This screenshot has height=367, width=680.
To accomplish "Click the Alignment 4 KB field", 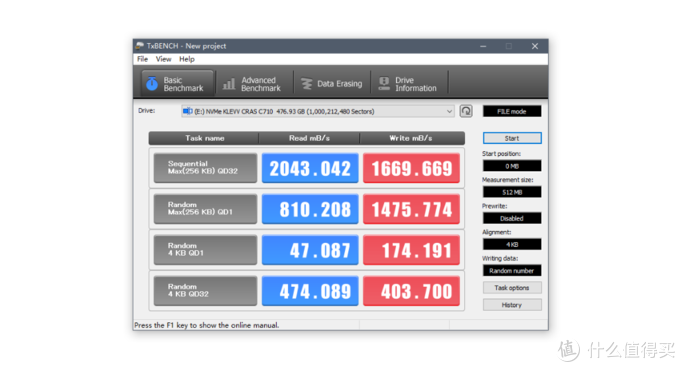I will click(x=512, y=244).
